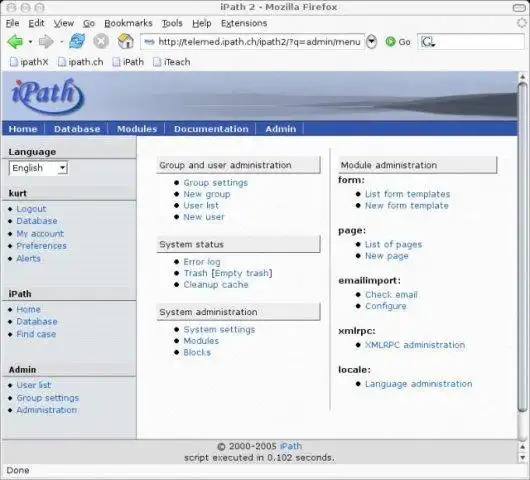Click Administration in Admin sidebar
530x480 pixels.
(x=46, y=410)
